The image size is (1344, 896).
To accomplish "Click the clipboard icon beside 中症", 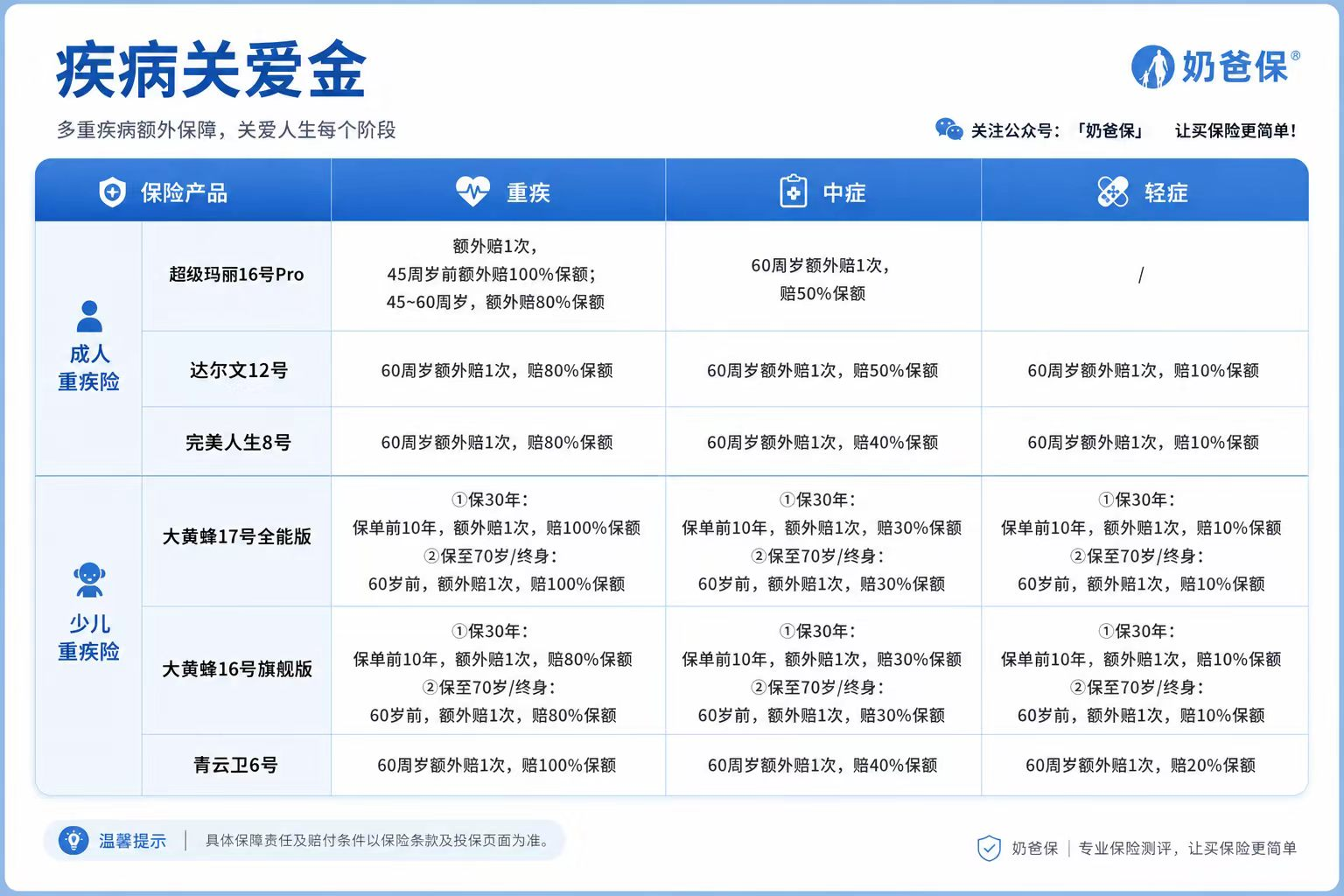I will coord(793,191).
